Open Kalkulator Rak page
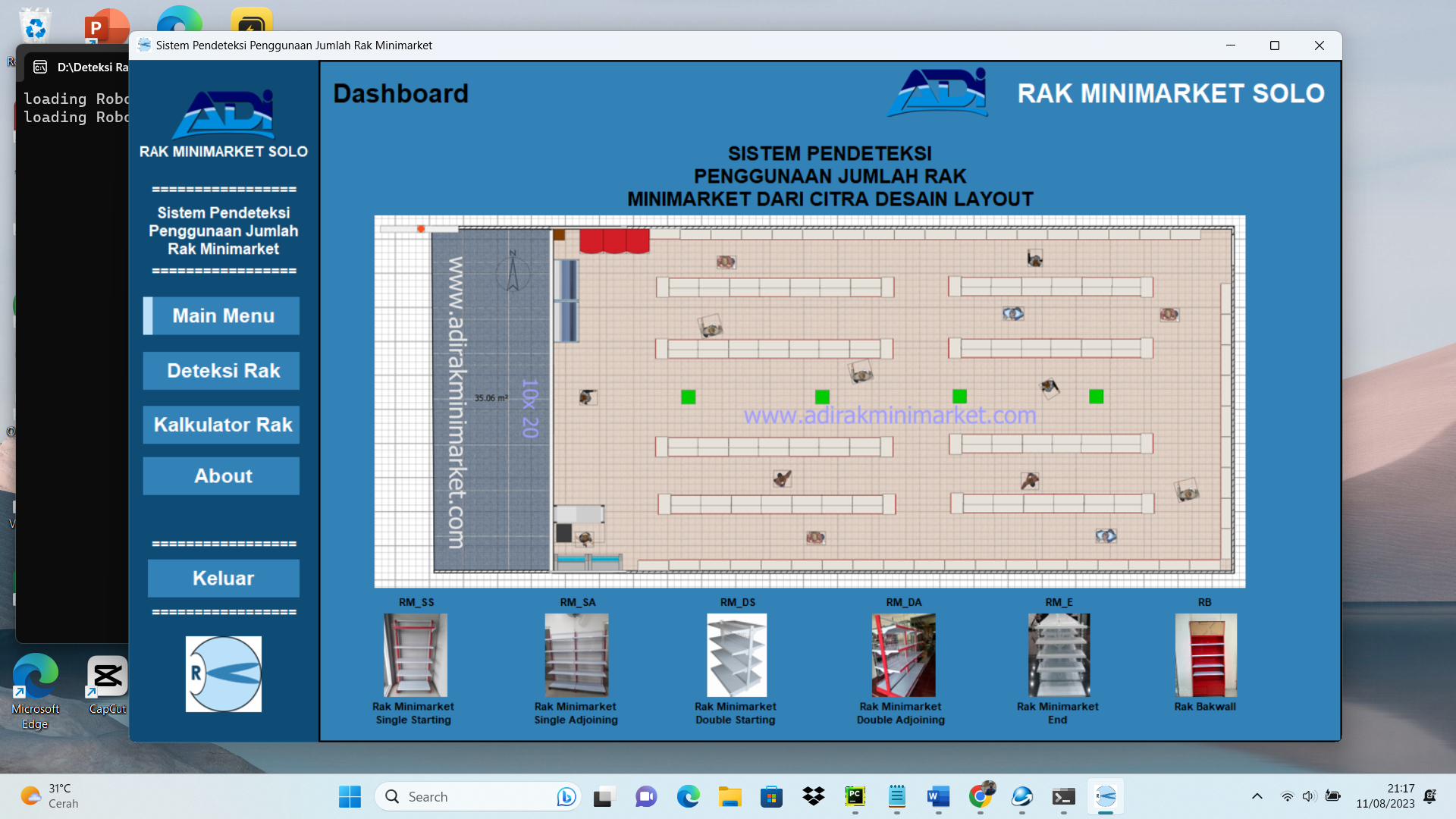 [x=222, y=425]
